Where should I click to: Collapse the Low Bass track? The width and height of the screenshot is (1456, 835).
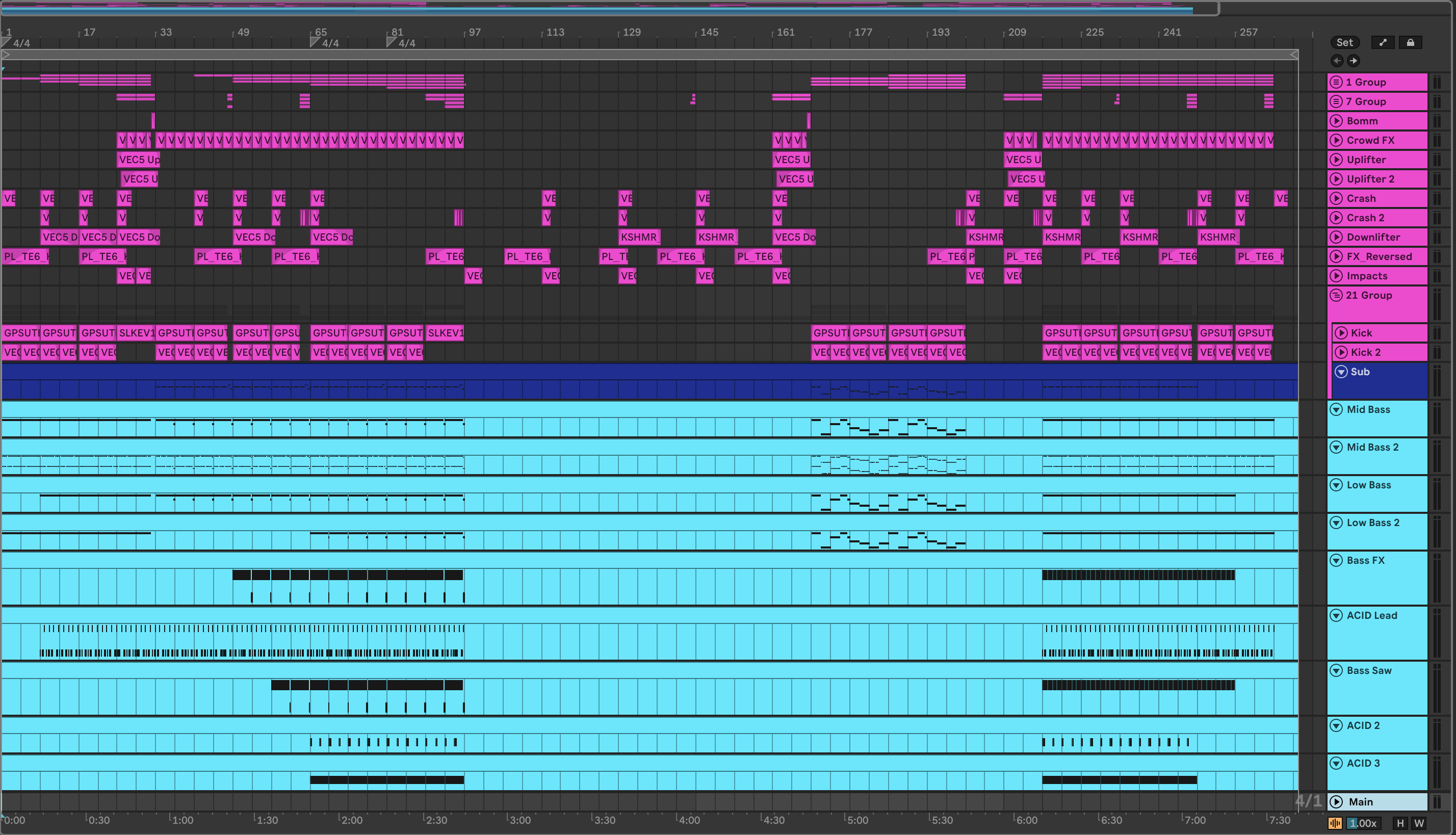(x=1336, y=485)
